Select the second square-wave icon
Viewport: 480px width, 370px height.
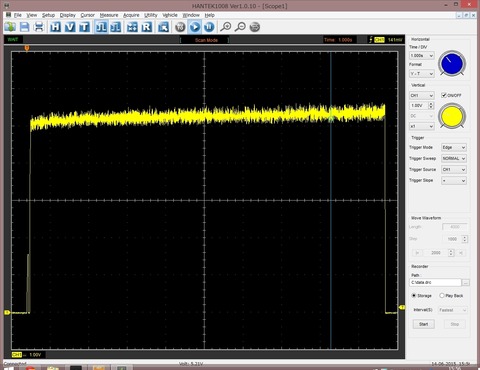point(115,27)
